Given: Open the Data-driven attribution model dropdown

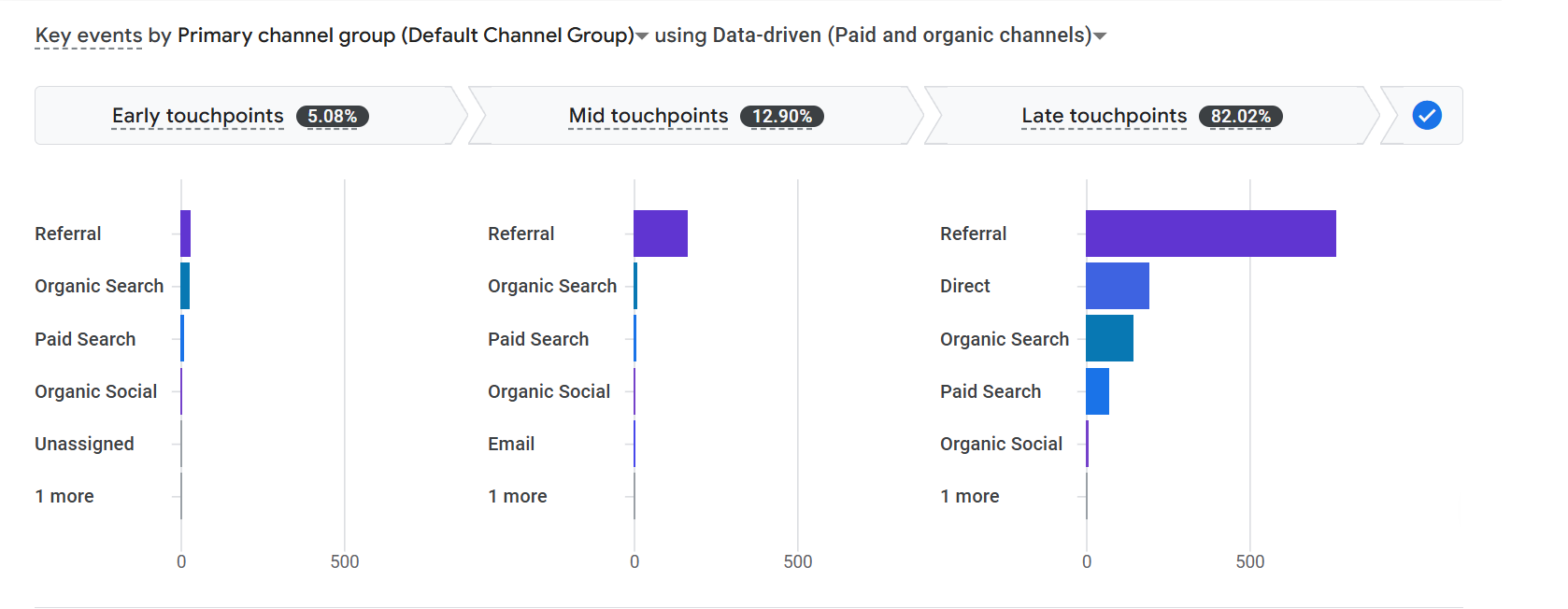Looking at the screenshot, I should coord(1102,37).
